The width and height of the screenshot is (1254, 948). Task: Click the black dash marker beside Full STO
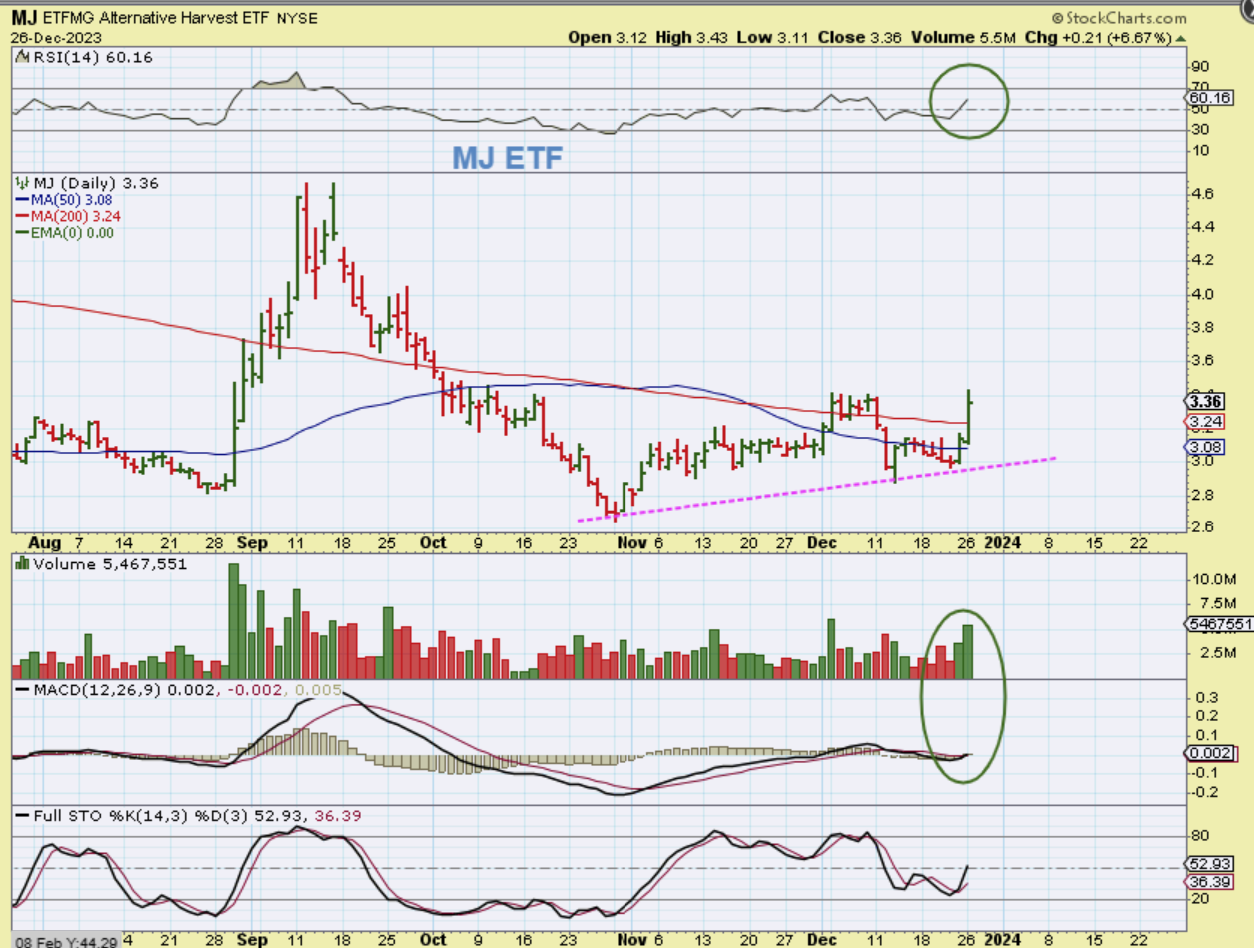point(22,816)
